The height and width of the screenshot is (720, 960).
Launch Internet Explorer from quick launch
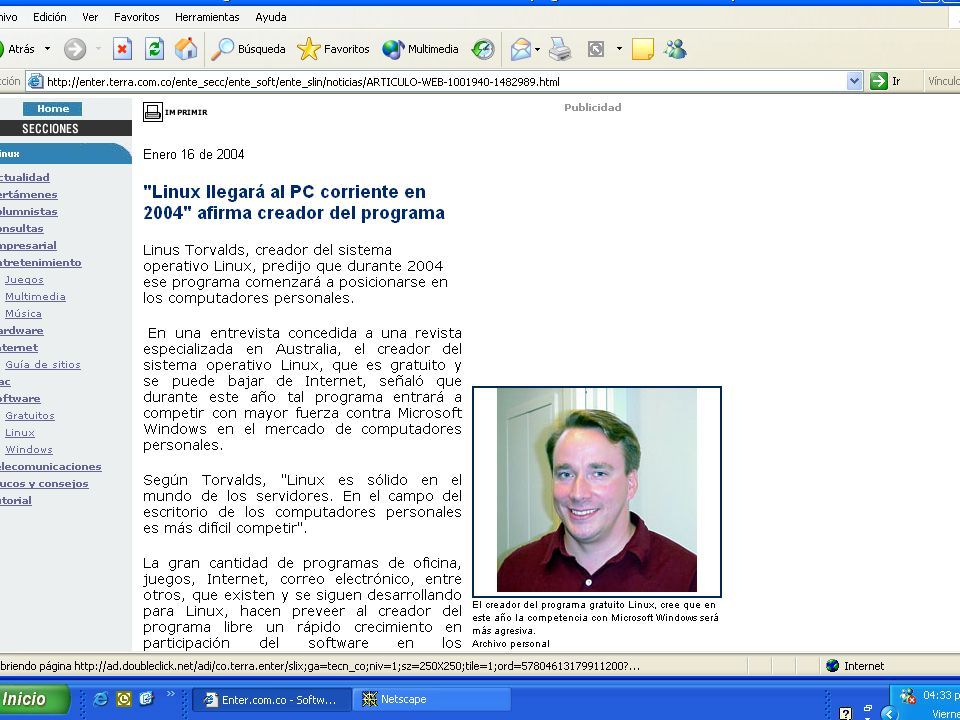101,699
